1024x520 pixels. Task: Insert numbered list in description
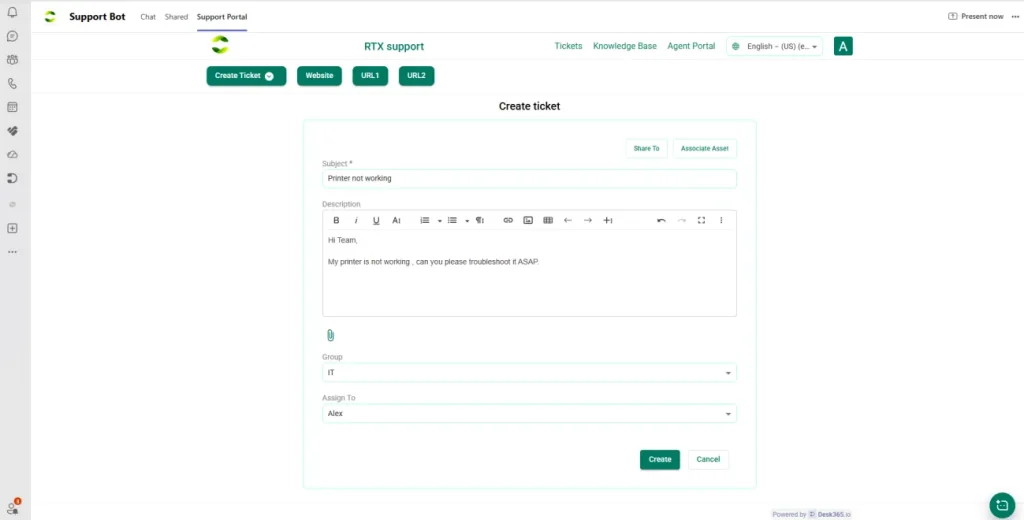[424, 220]
